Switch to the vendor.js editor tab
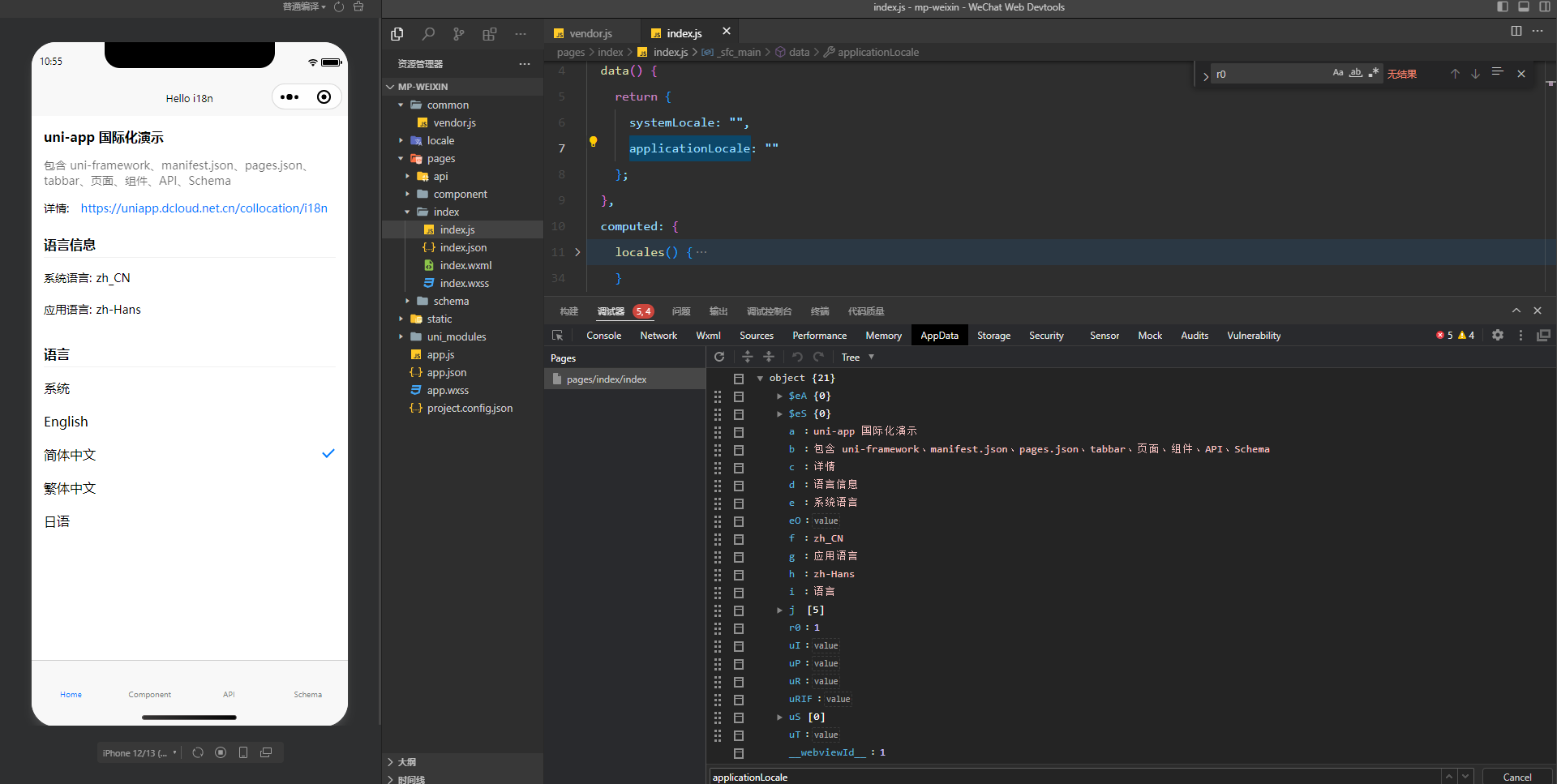The height and width of the screenshot is (784, 1557). click(590, 33)
